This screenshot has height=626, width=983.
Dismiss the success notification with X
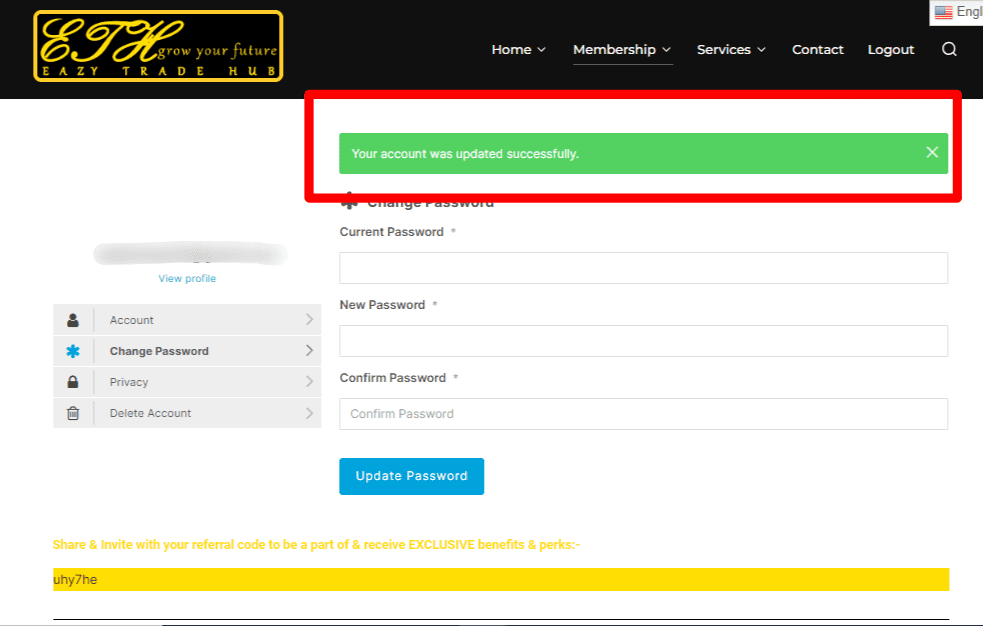coord(932,152)
